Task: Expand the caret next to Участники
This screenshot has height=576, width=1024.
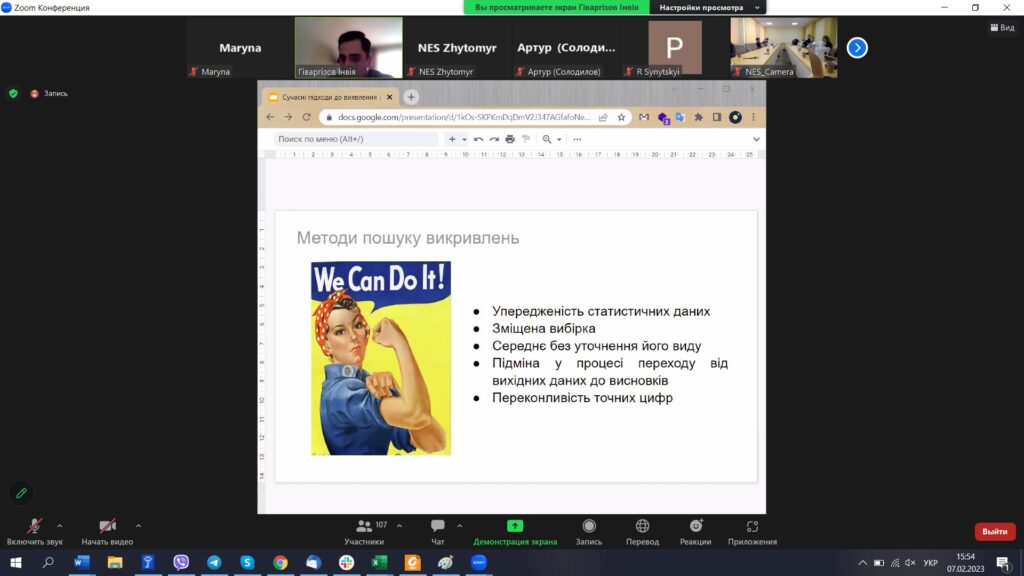Action: tap(399, 526)
